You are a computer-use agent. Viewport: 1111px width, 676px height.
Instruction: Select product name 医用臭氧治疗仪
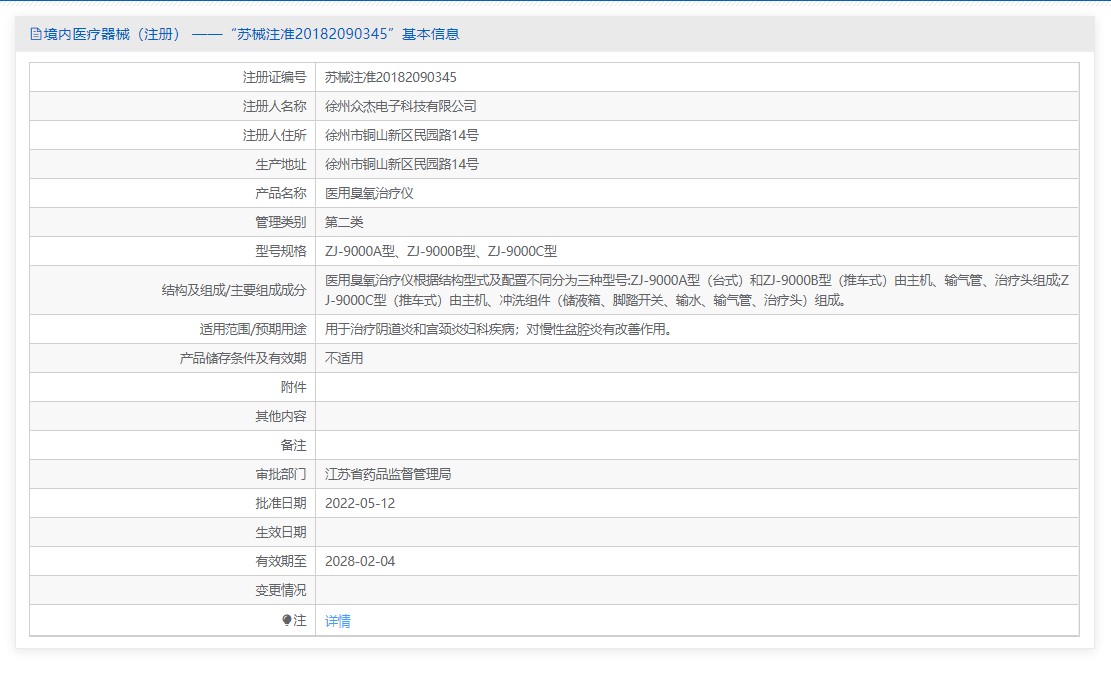[369, 193]
